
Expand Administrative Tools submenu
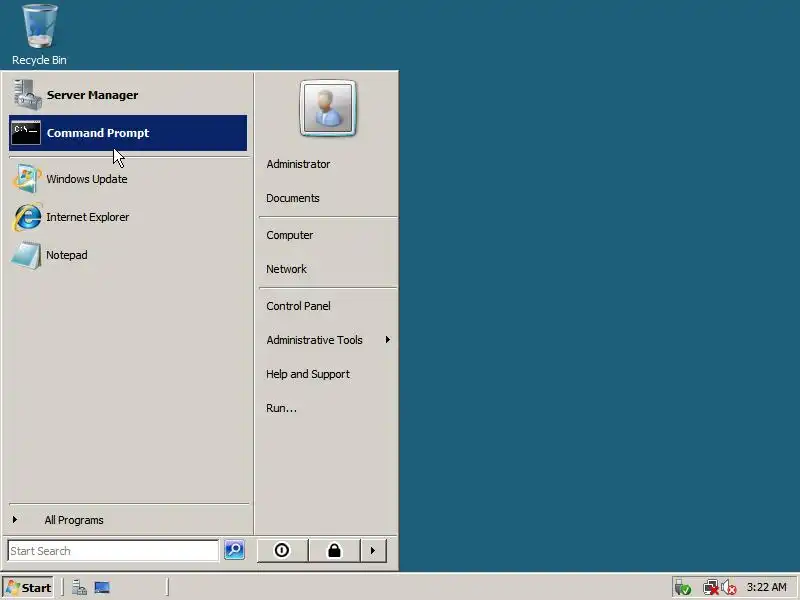pos(328,340)
